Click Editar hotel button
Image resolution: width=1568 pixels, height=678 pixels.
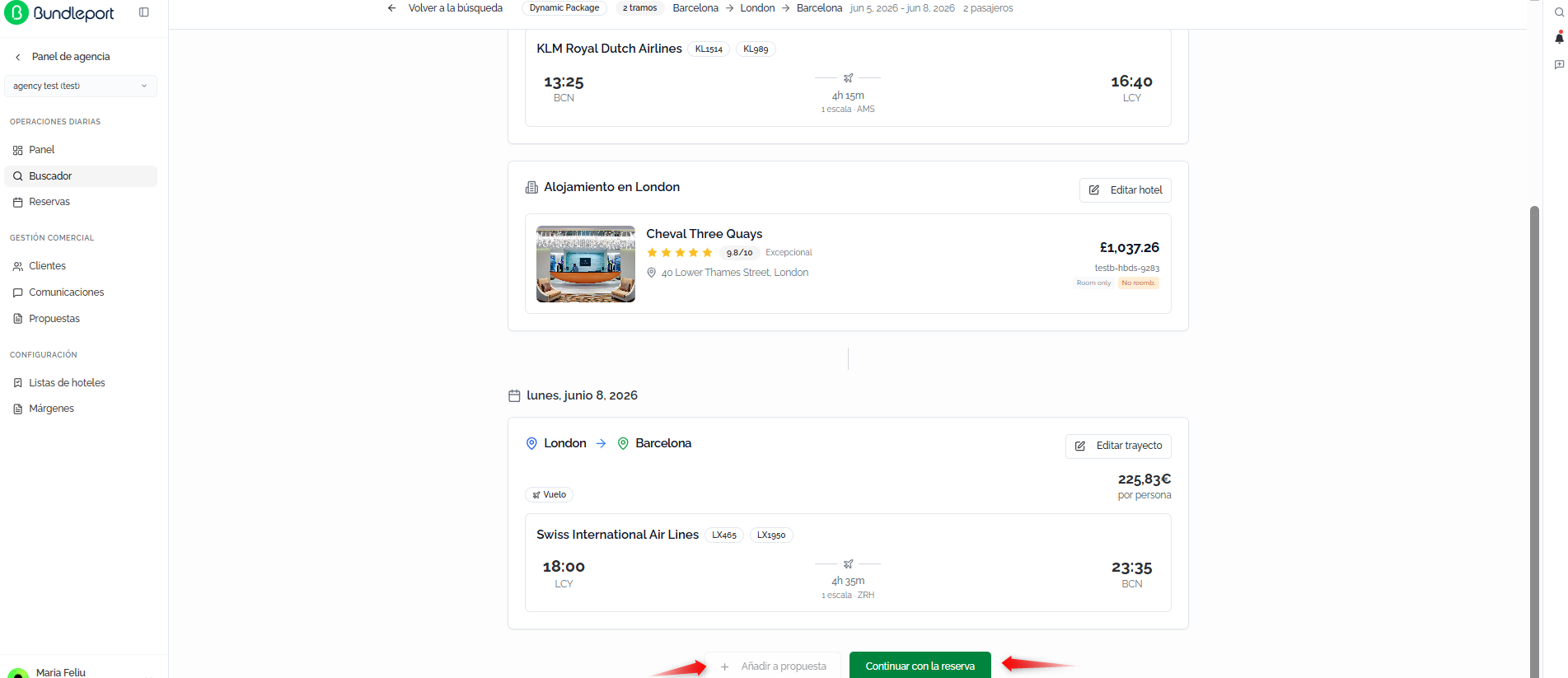[x=1126, y=190]
